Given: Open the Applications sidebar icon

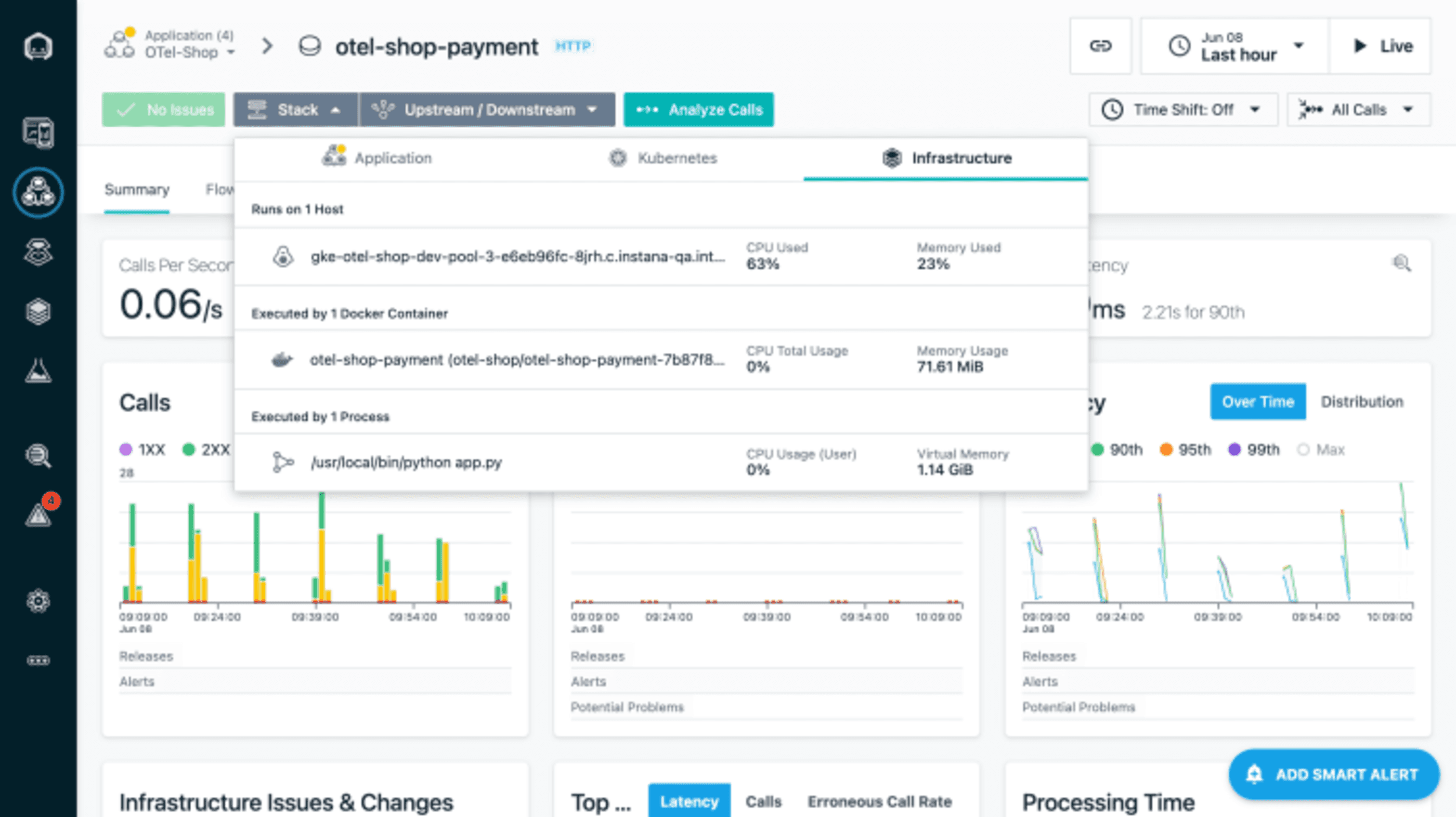Looking at the screenshot, I should click(38, 193).
